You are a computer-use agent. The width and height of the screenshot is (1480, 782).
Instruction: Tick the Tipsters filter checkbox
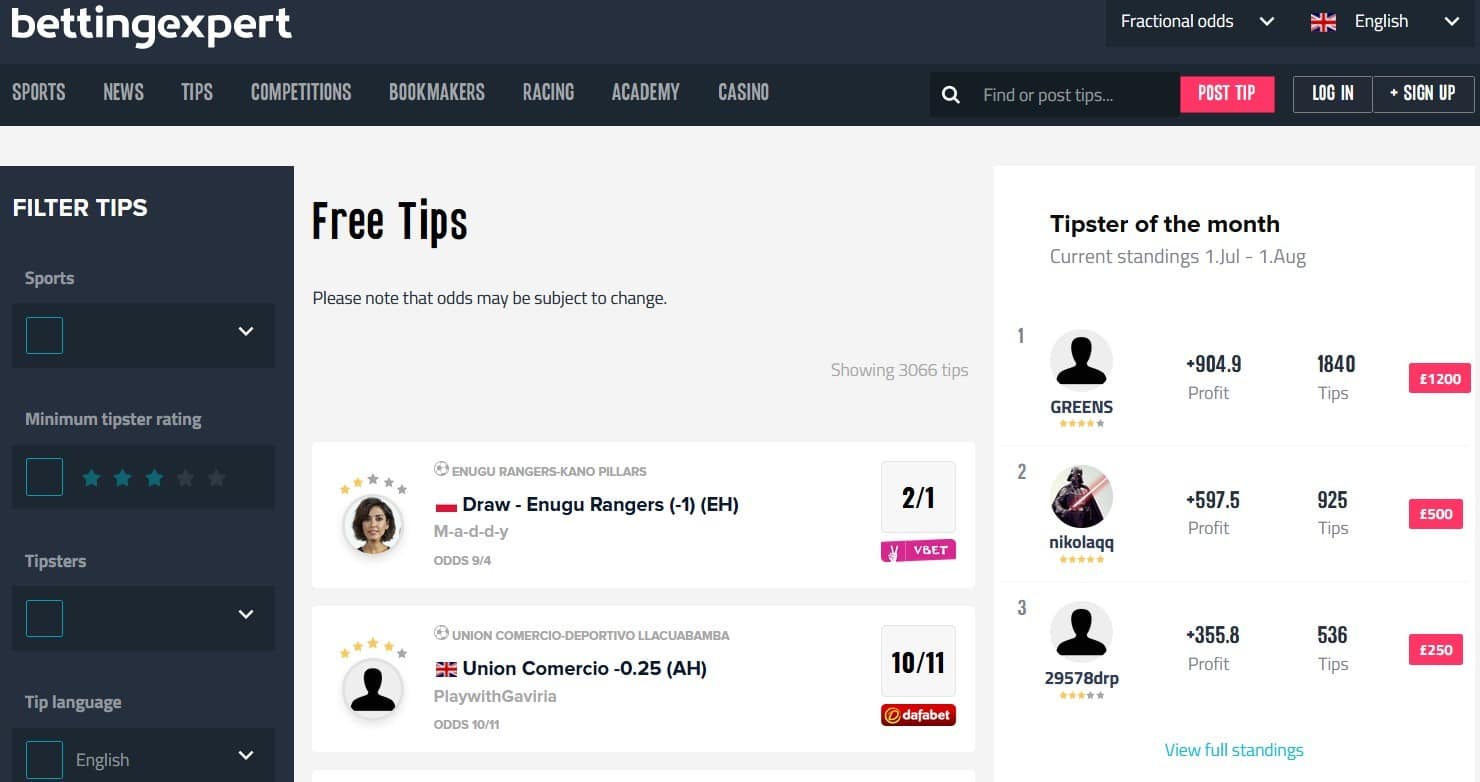click(x=44, y=619)
